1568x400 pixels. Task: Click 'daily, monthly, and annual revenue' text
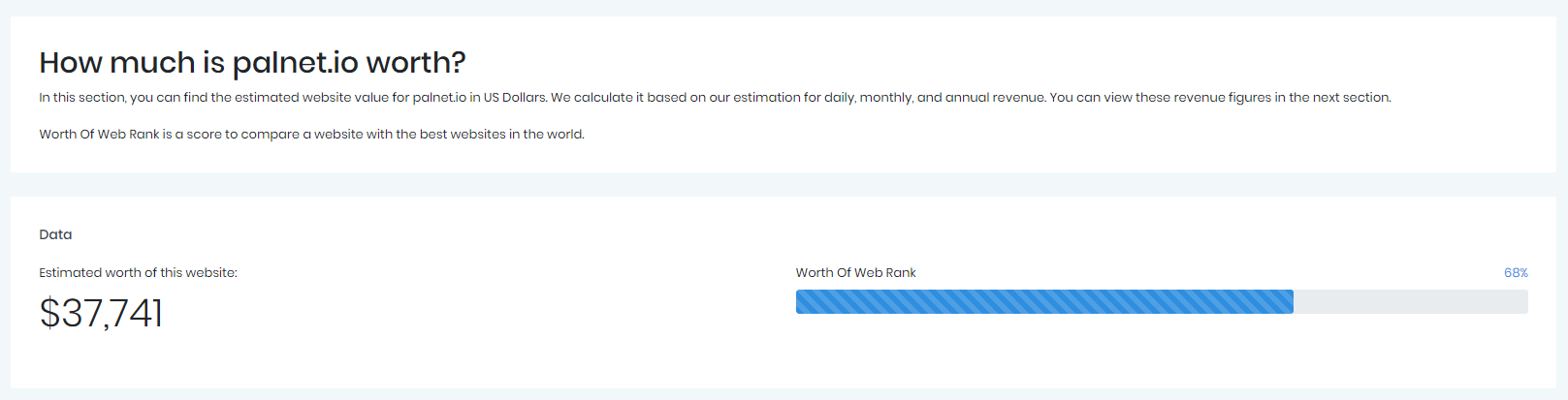point(935,98)
